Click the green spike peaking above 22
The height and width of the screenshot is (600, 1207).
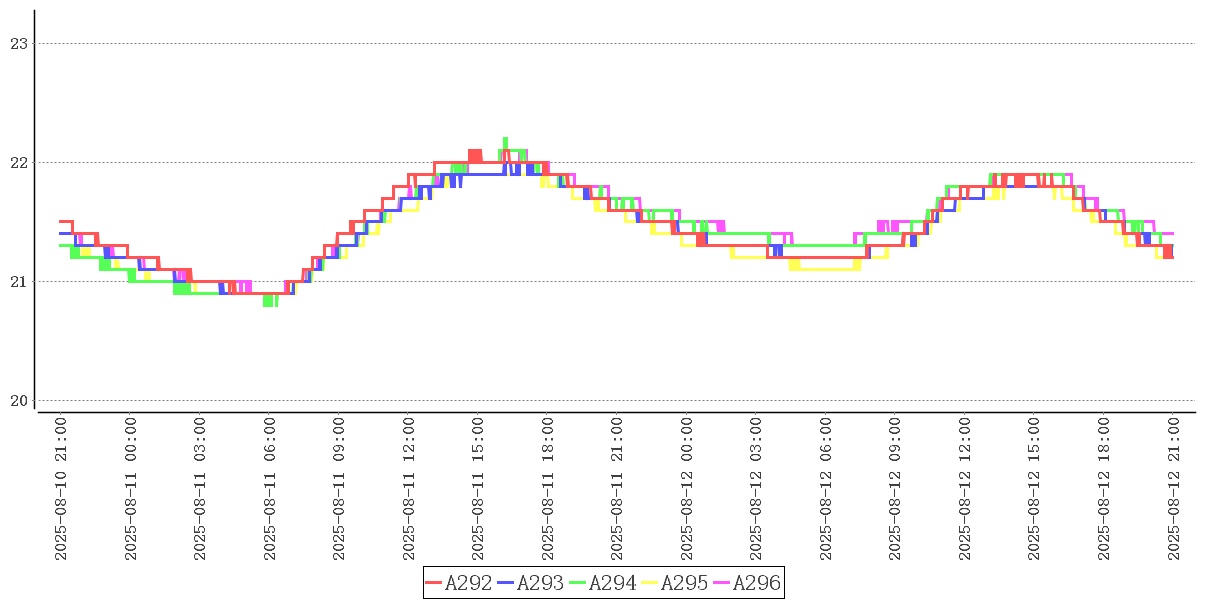pos(505,141)
